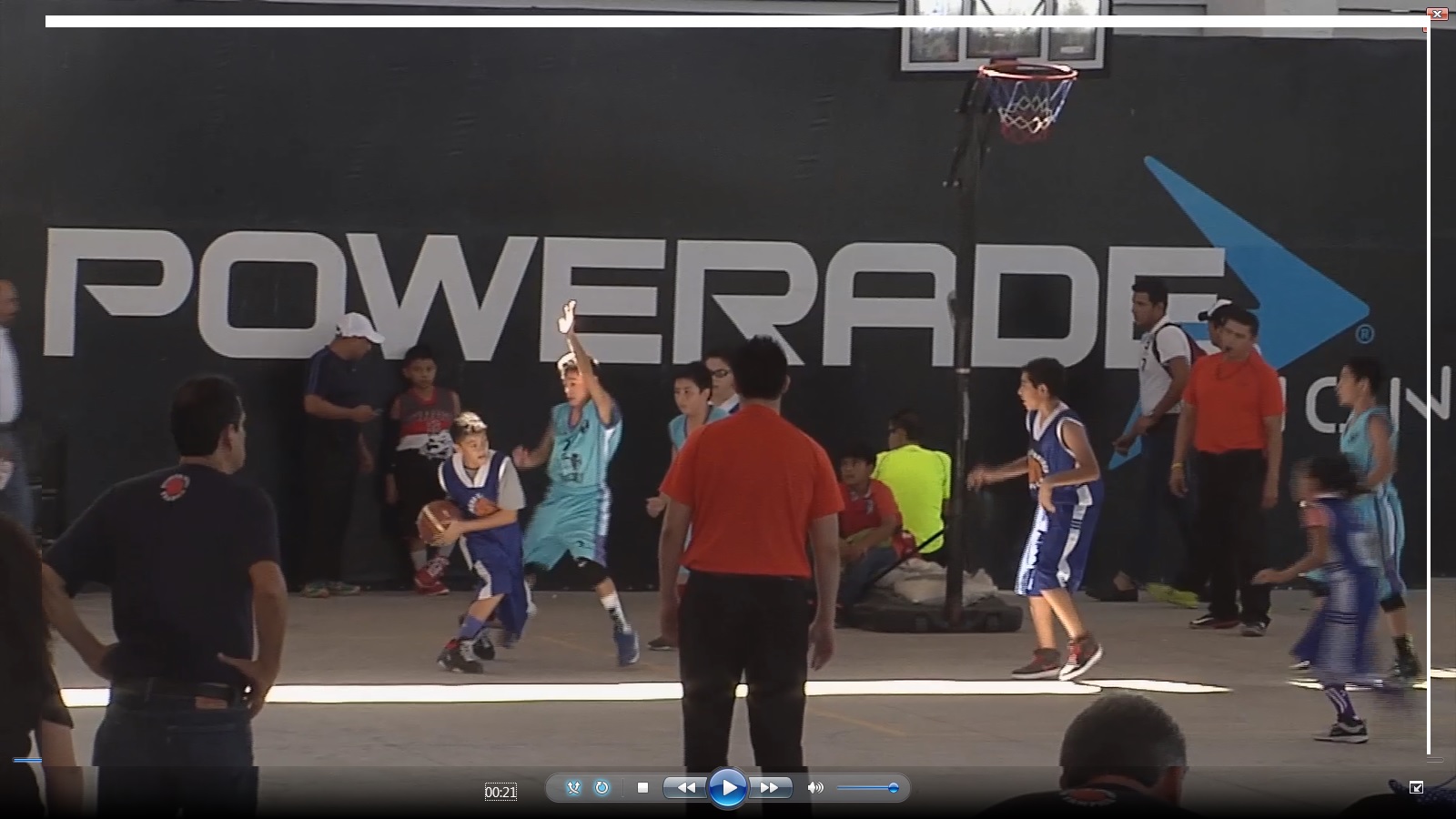The height and width of the screenshot is (819, 1456).
Task: Stop the video playback
Action: click(642, 788)
